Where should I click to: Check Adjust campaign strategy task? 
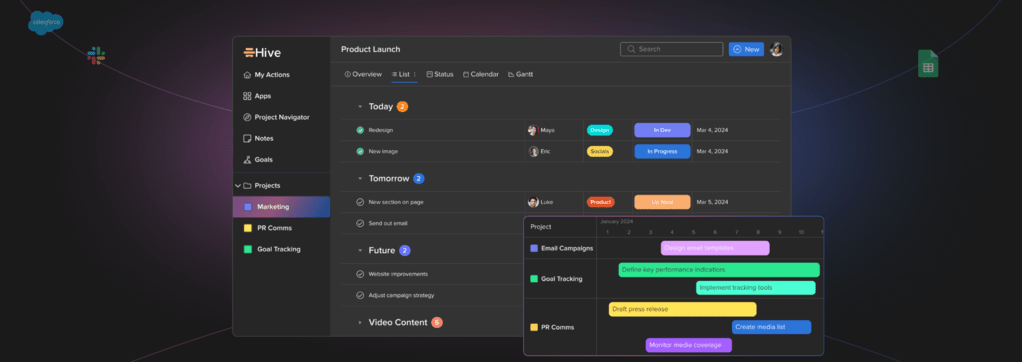tap(360, 295)
